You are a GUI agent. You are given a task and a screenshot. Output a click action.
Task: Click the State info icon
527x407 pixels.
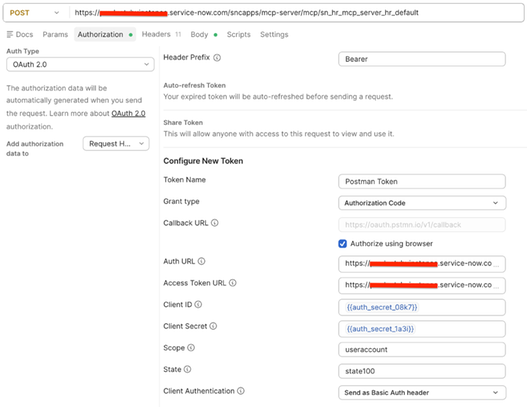coord(188,369)
